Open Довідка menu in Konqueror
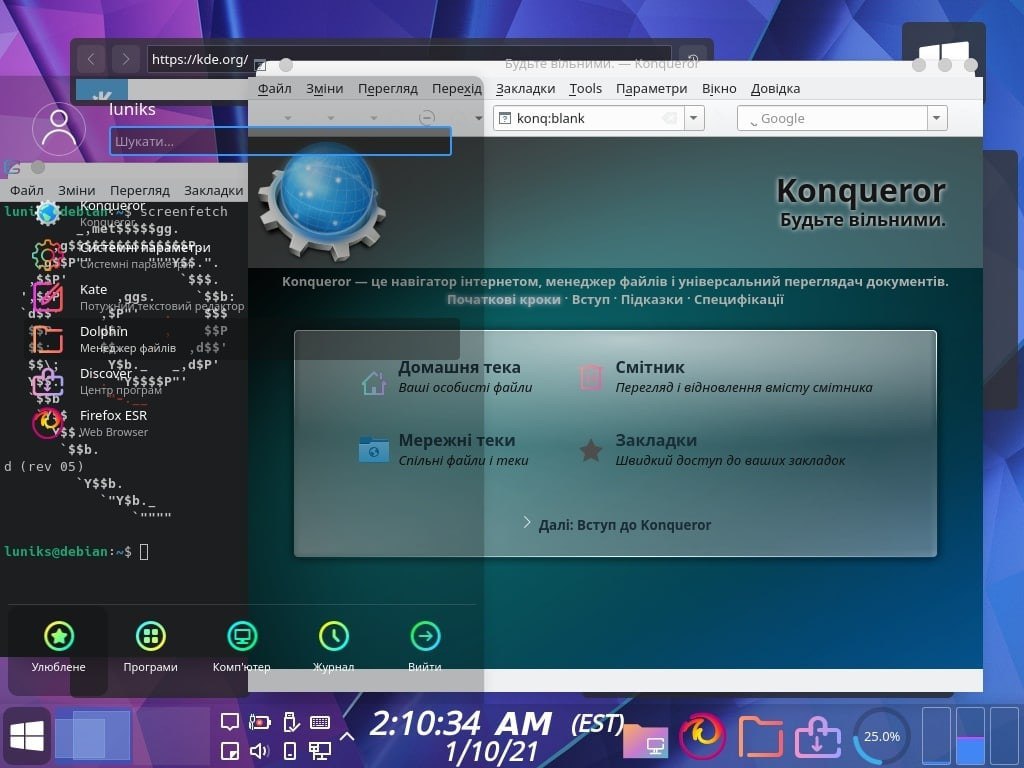Viewport: 1024px width, 768px height. pyautogui.click(x=775, y=88)
